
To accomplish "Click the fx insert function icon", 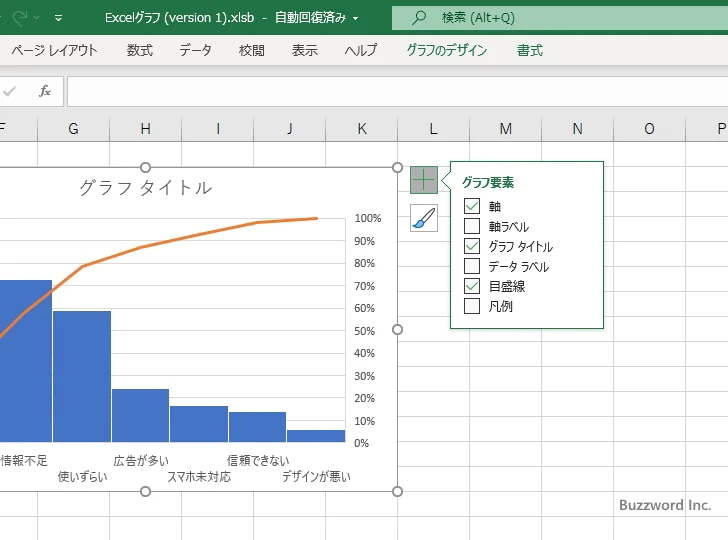I will click(45, 91).
